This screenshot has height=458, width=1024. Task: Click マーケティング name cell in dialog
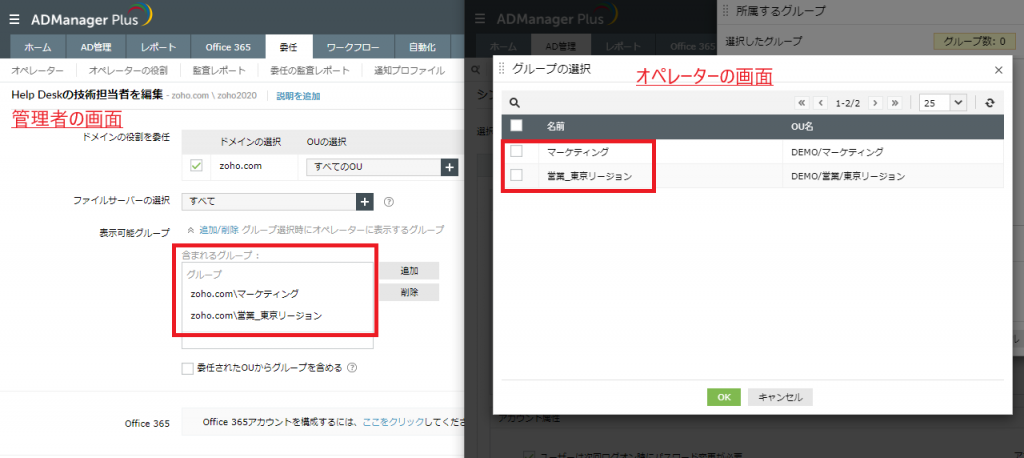(x=578, y=152)
